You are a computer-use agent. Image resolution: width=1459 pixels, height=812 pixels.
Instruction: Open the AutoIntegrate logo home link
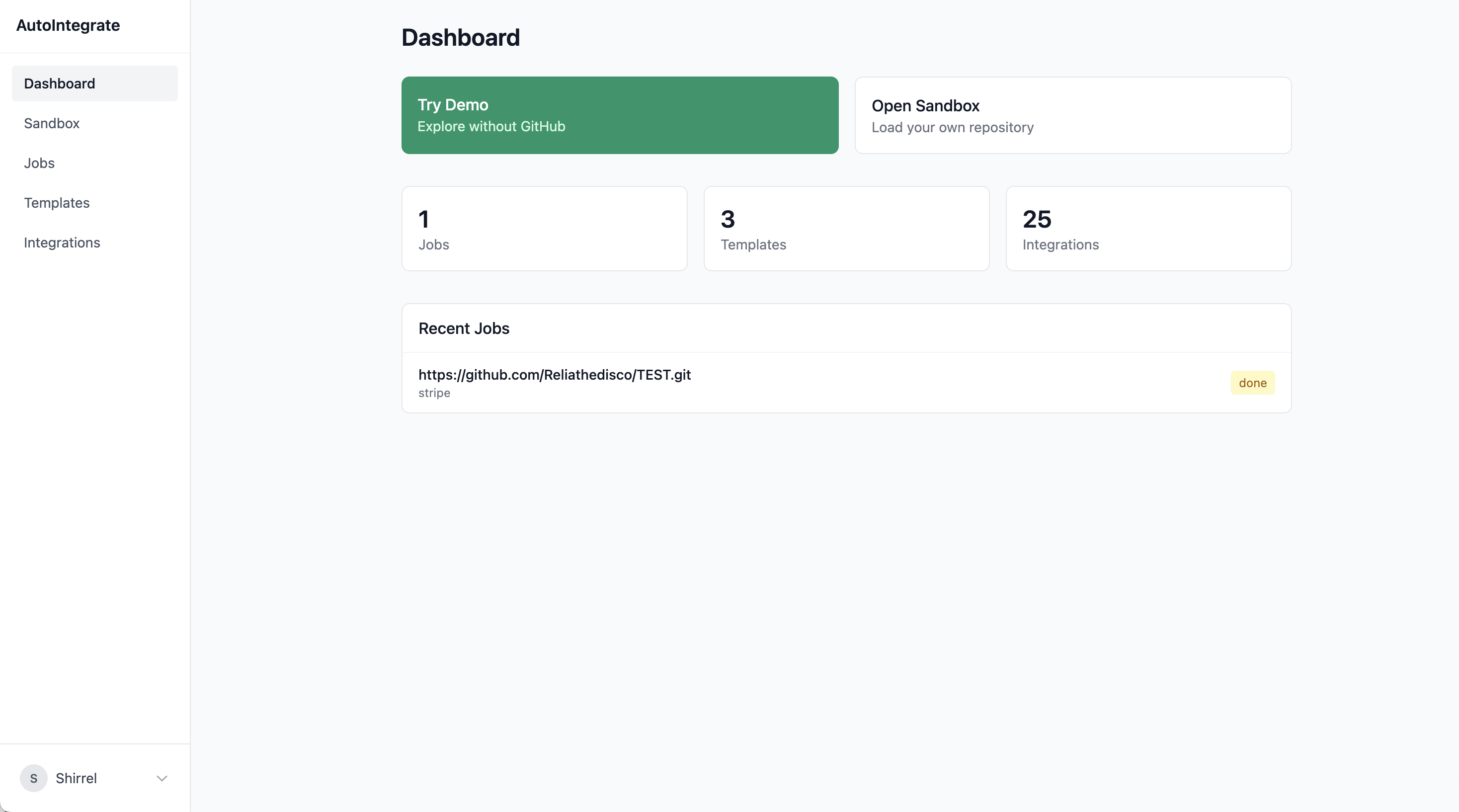[x=68, y=25]
